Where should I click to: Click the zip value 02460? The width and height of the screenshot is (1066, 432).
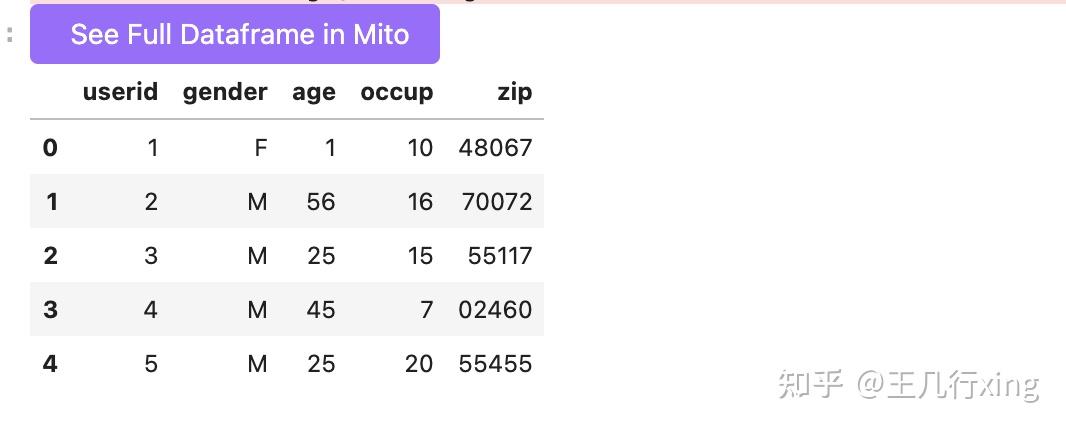pos(495,310)
